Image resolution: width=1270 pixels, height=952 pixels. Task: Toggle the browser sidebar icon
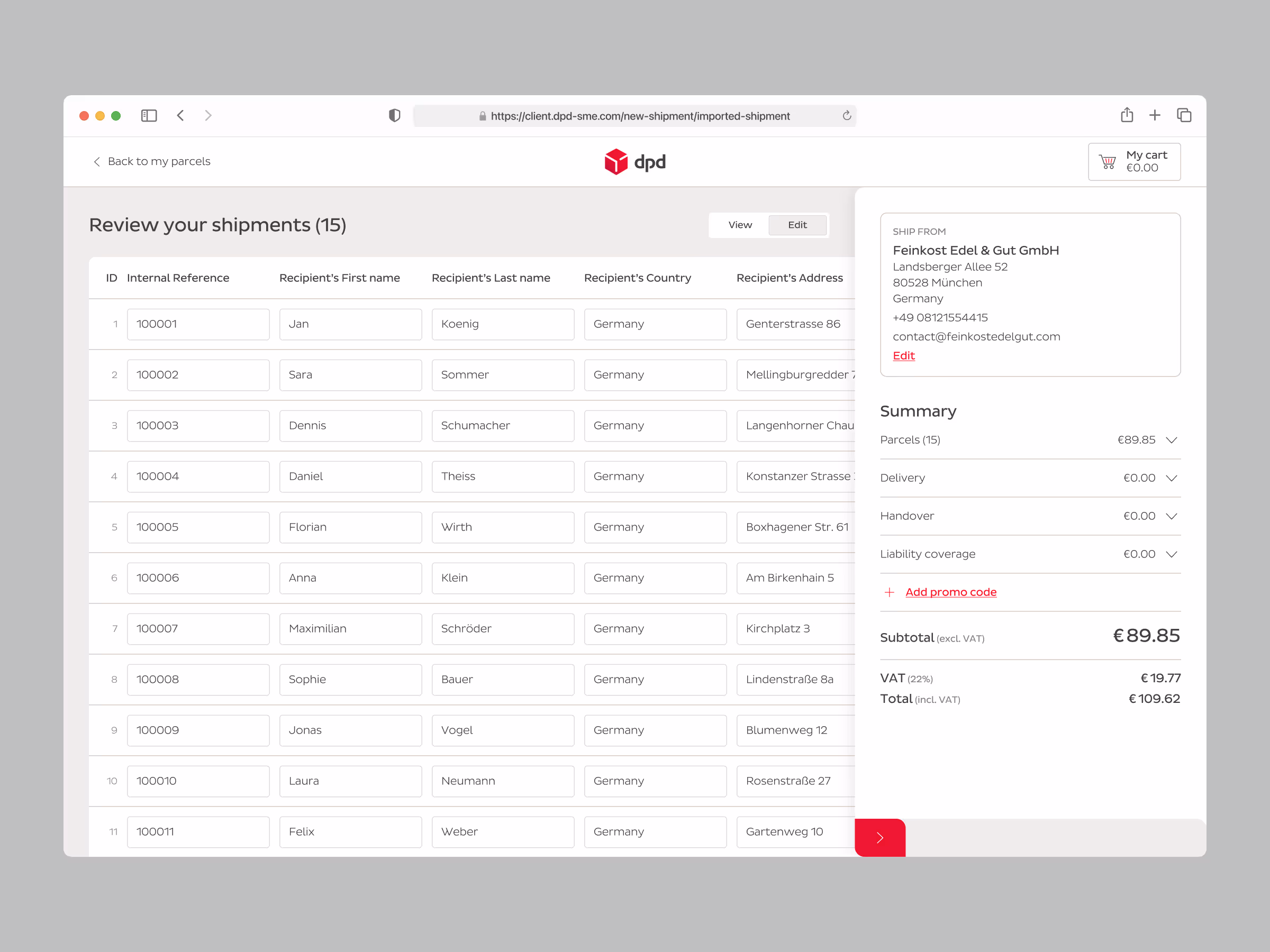click(149, 116)
